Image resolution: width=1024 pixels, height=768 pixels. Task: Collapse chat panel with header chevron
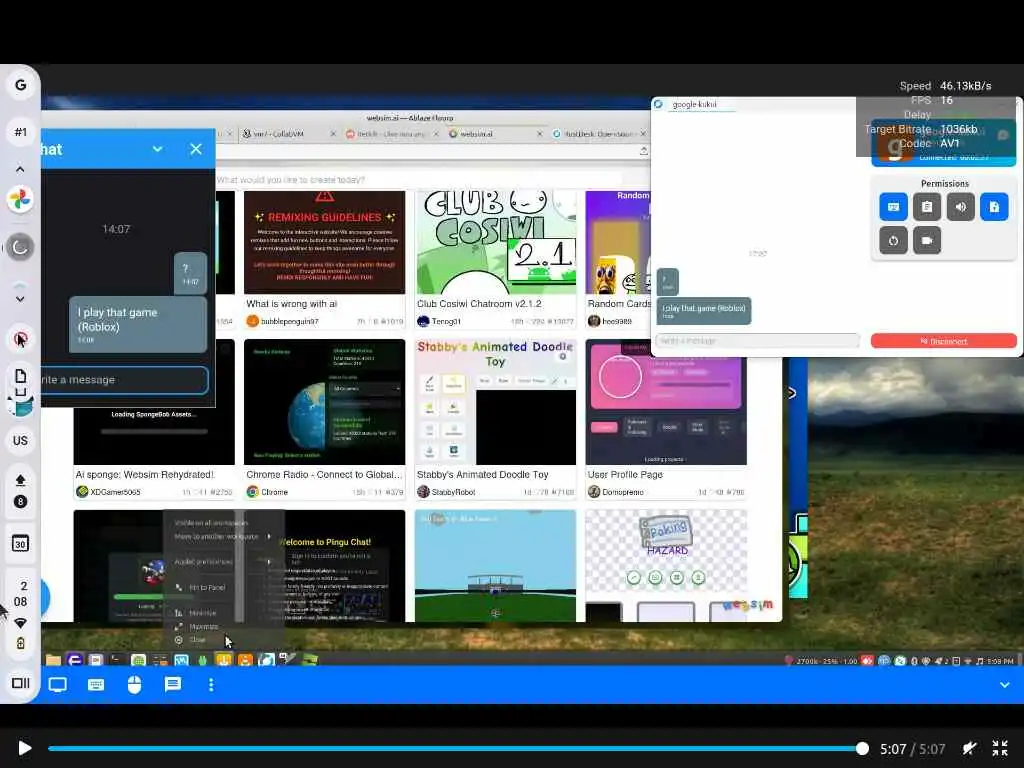157,149
